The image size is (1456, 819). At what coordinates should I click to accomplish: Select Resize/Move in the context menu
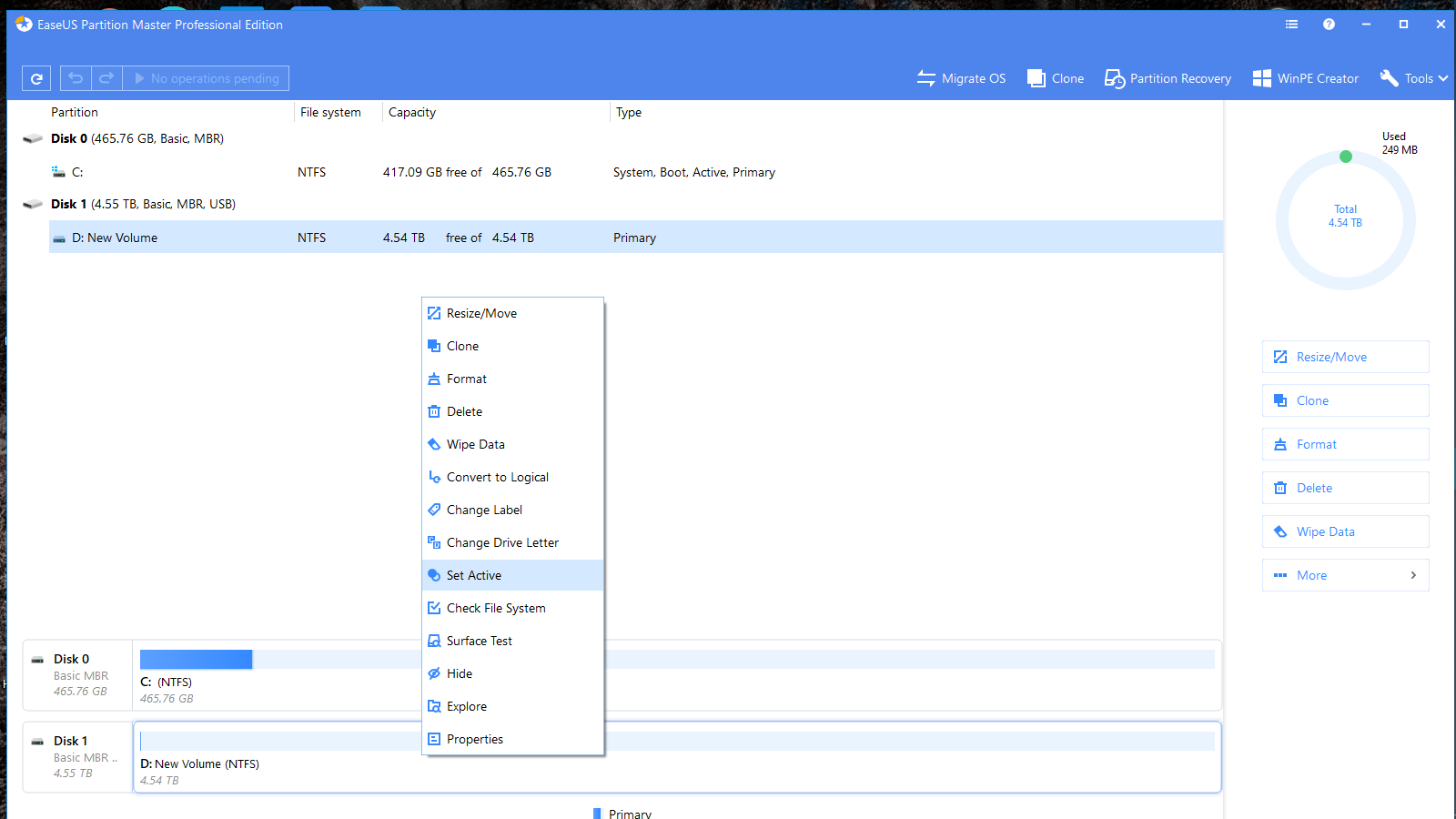(512, 313)
